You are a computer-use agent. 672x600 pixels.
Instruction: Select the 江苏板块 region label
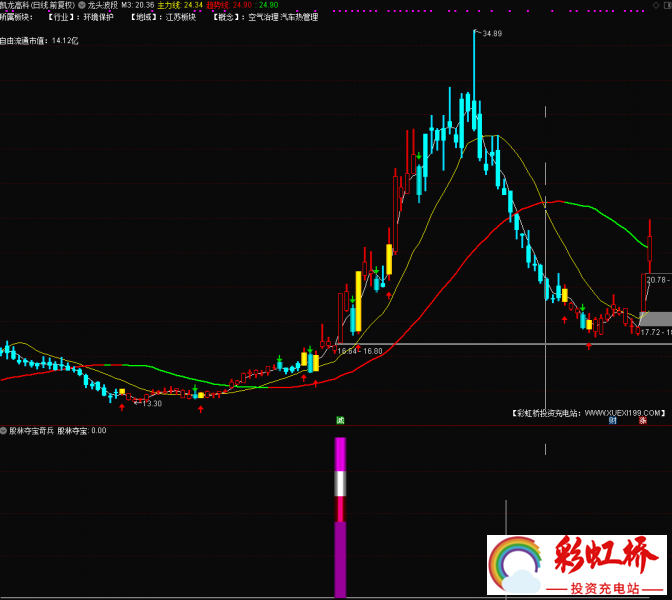(x=181, y=17)
